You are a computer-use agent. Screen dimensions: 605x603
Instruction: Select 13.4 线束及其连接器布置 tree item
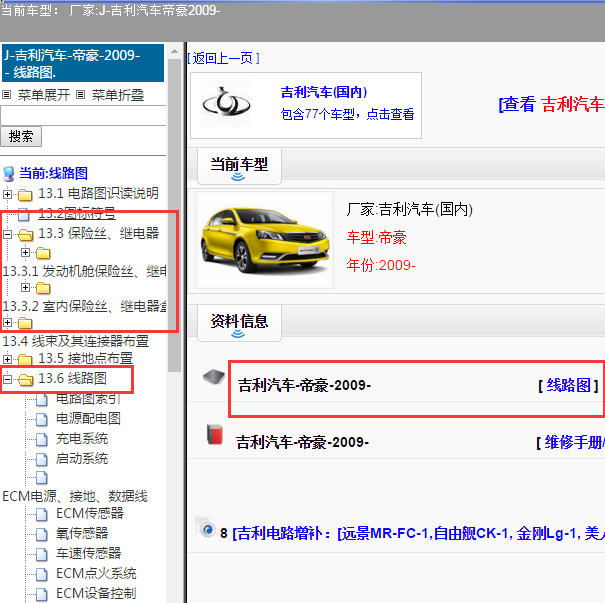coord(76,341)
